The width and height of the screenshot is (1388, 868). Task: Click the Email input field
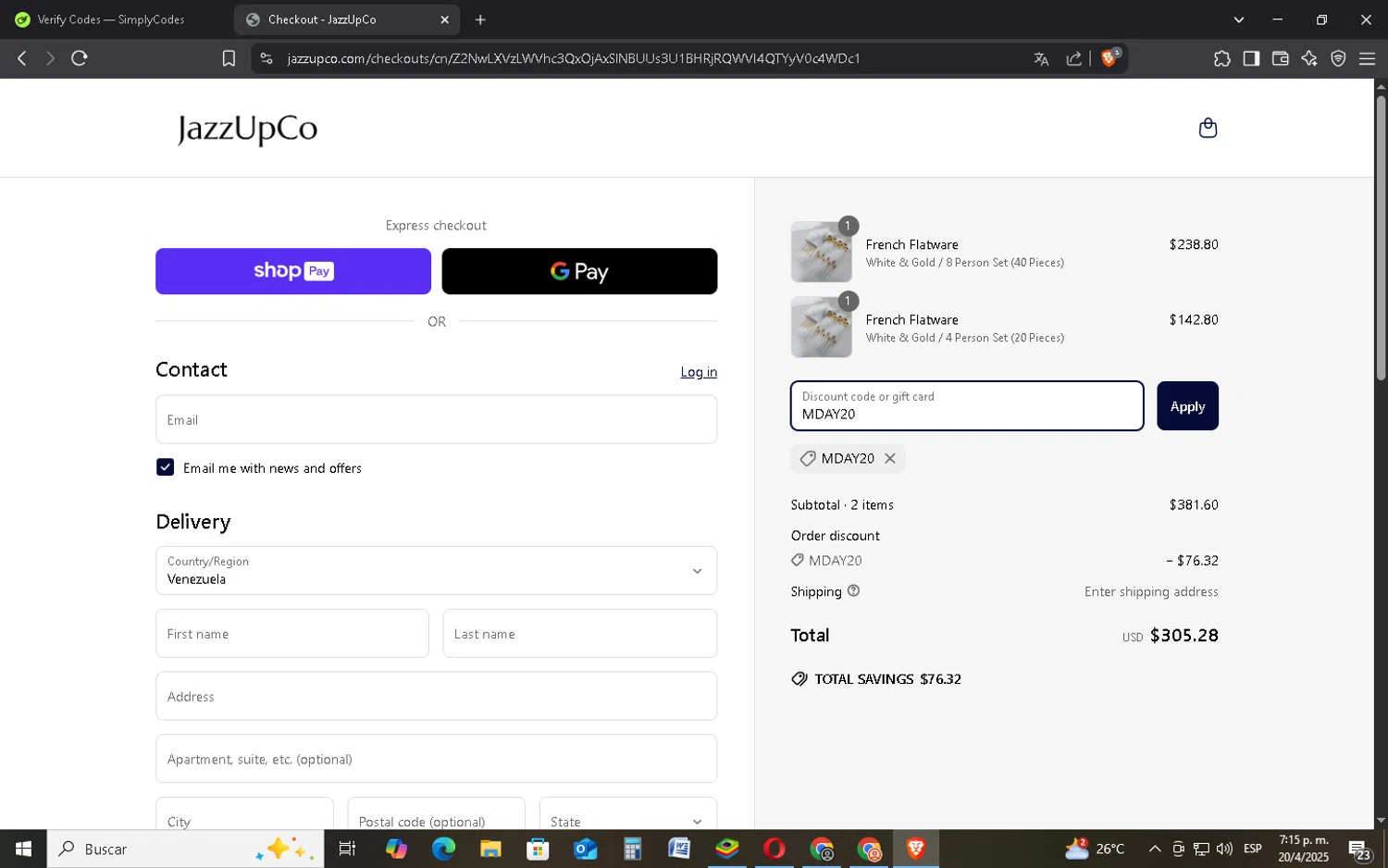[436, 419]
